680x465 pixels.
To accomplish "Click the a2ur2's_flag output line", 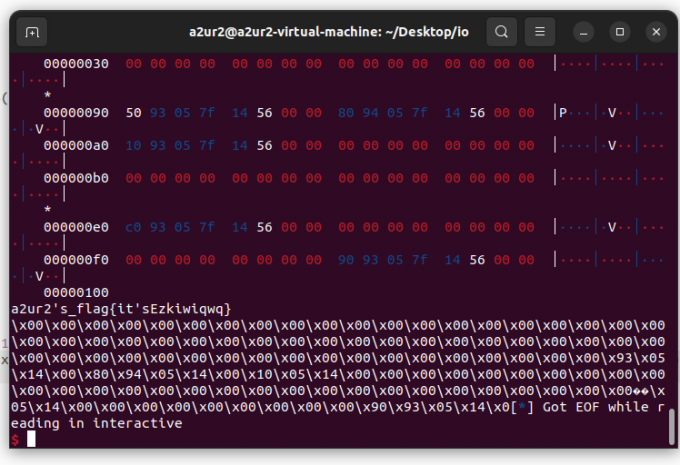I will (121, 308).
